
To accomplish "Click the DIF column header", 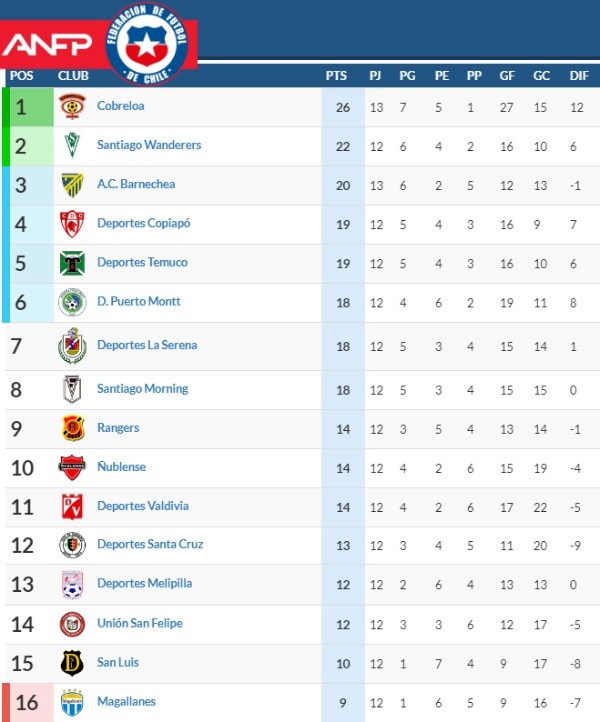I will pyautogui.click(x=579, y=76).
